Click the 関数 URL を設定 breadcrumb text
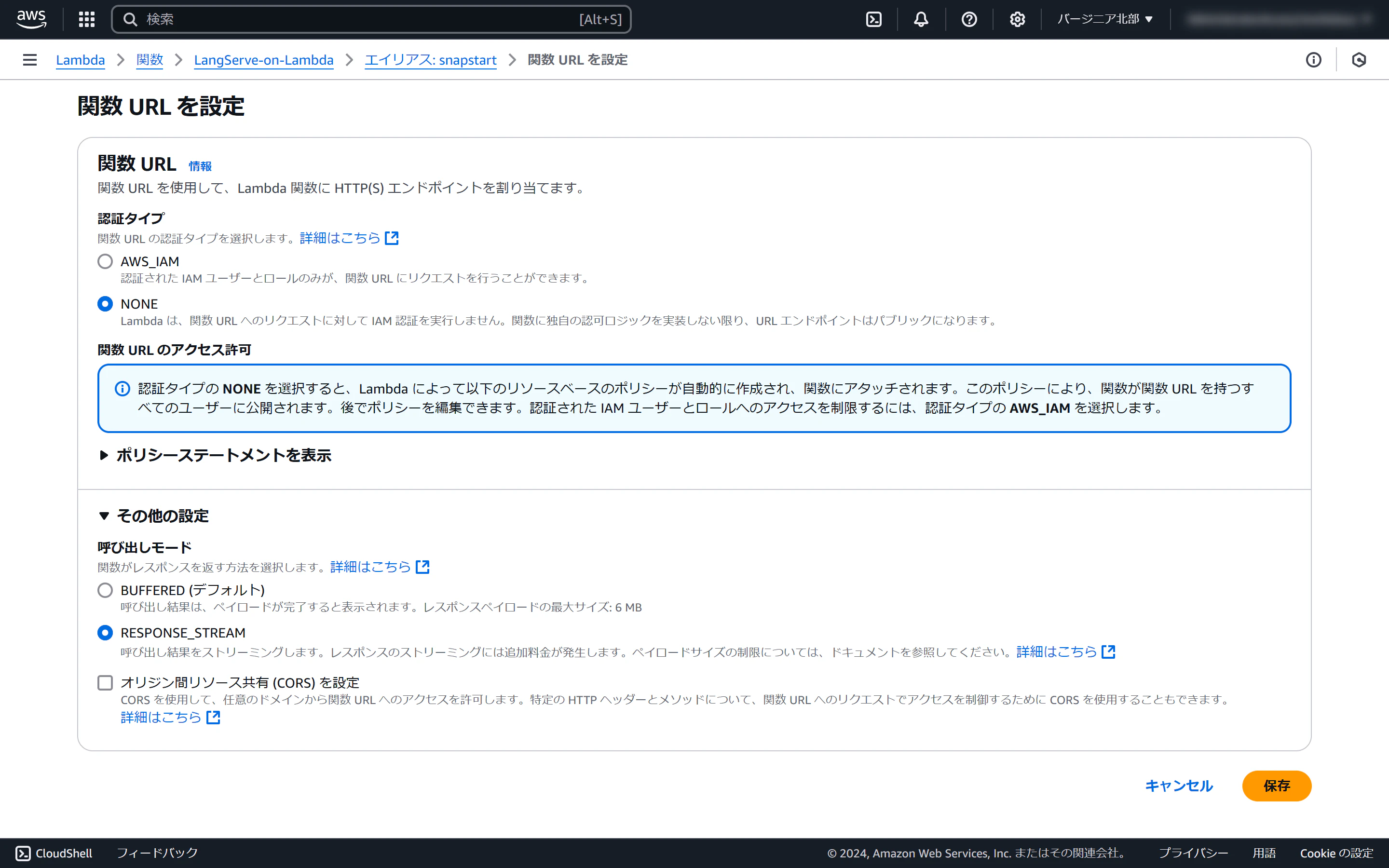1389x868 pixels. point(577,60)
